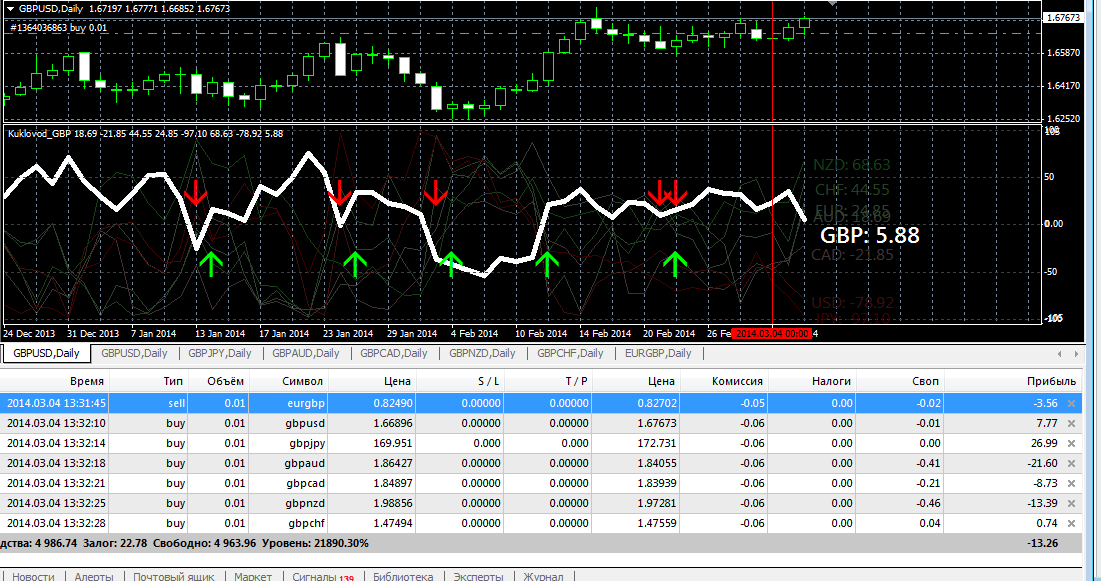The height and width of the screenshot is (581, 1101).
Task: Click the profit value -21.60
Action: [1043, 464]
